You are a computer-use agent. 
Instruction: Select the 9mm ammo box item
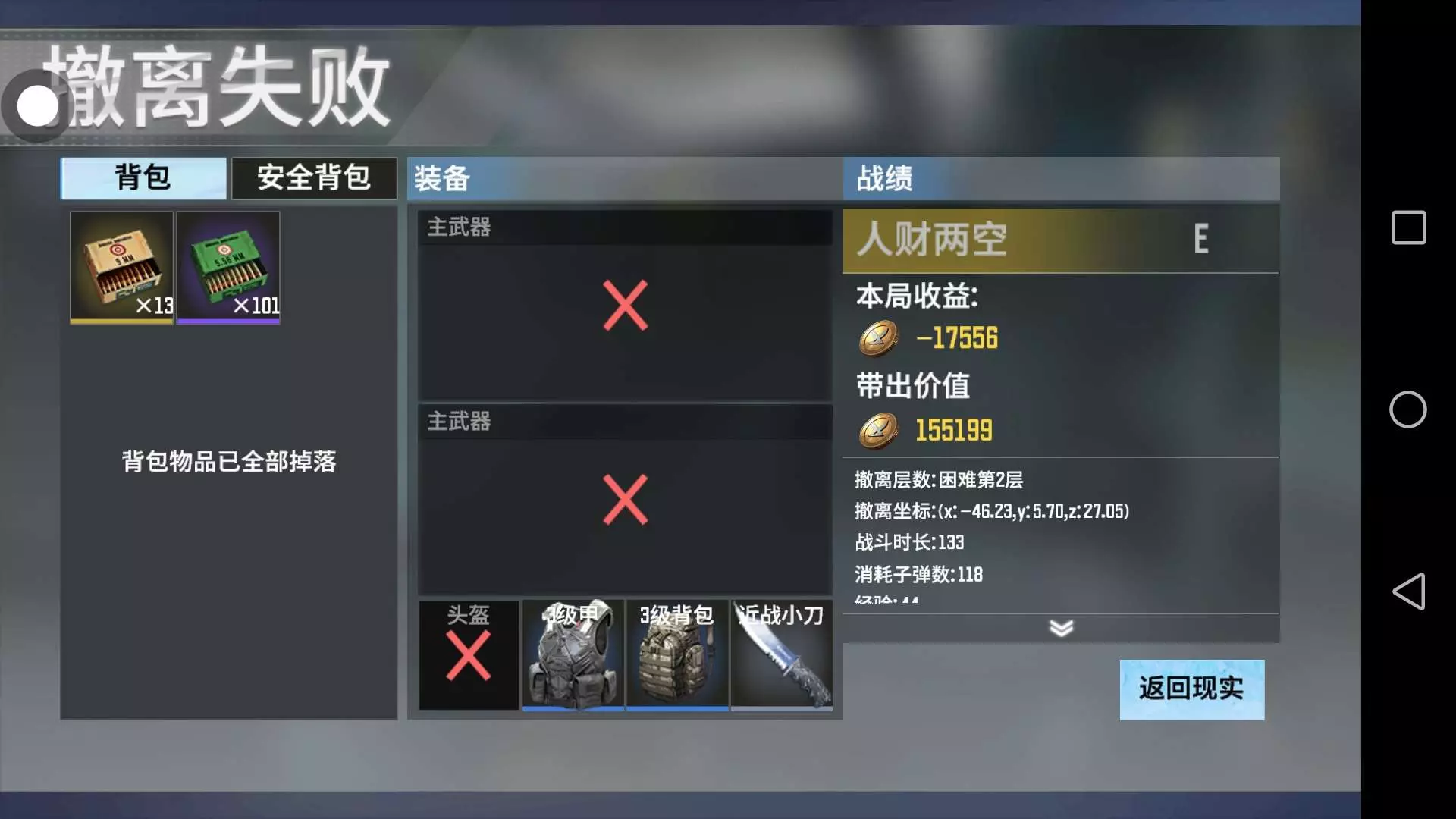tap(121, 267)
